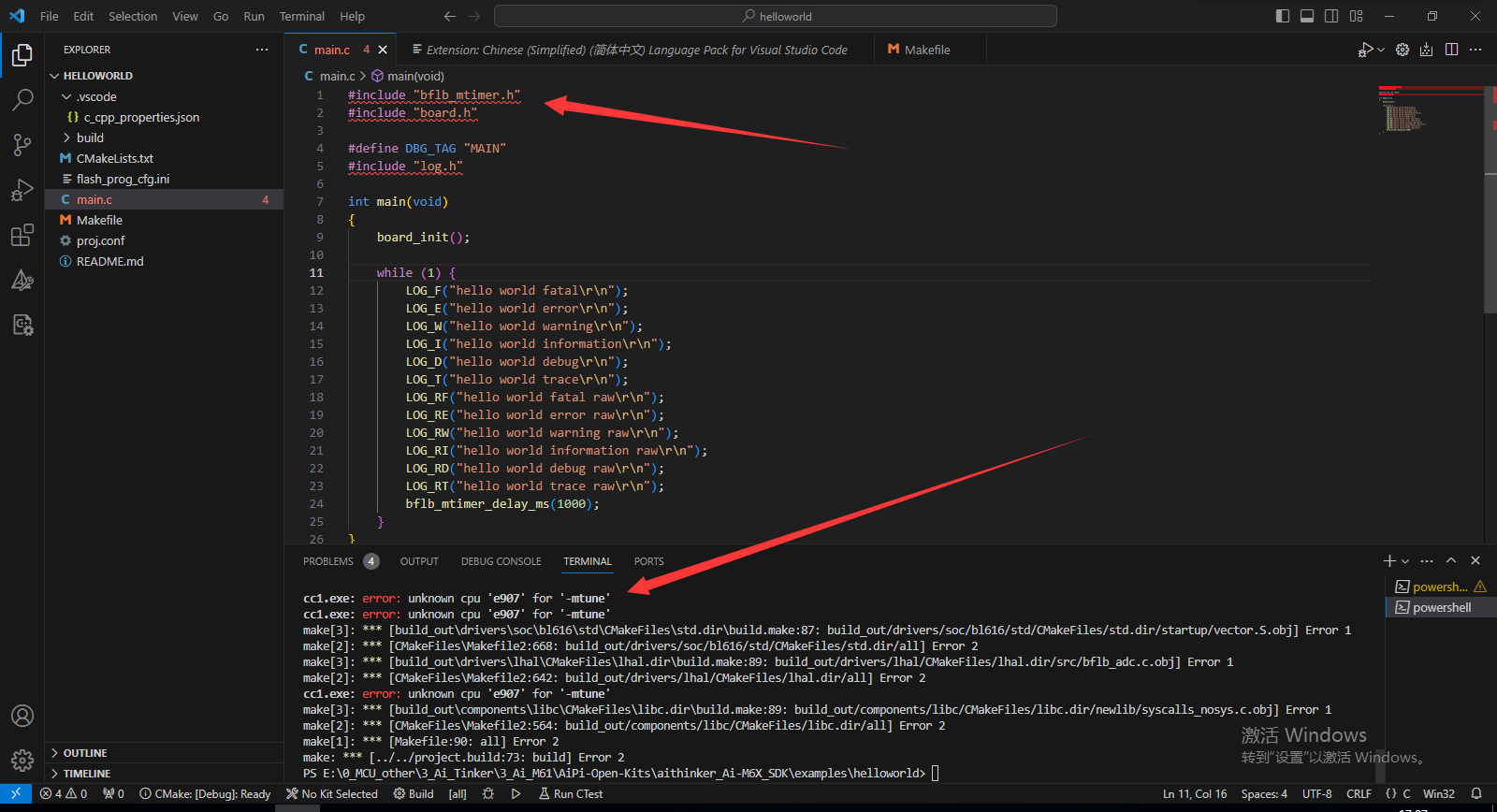
Task: Open the CMake view in activity bar
Action: pyautogui.click(x=22, y=280)
